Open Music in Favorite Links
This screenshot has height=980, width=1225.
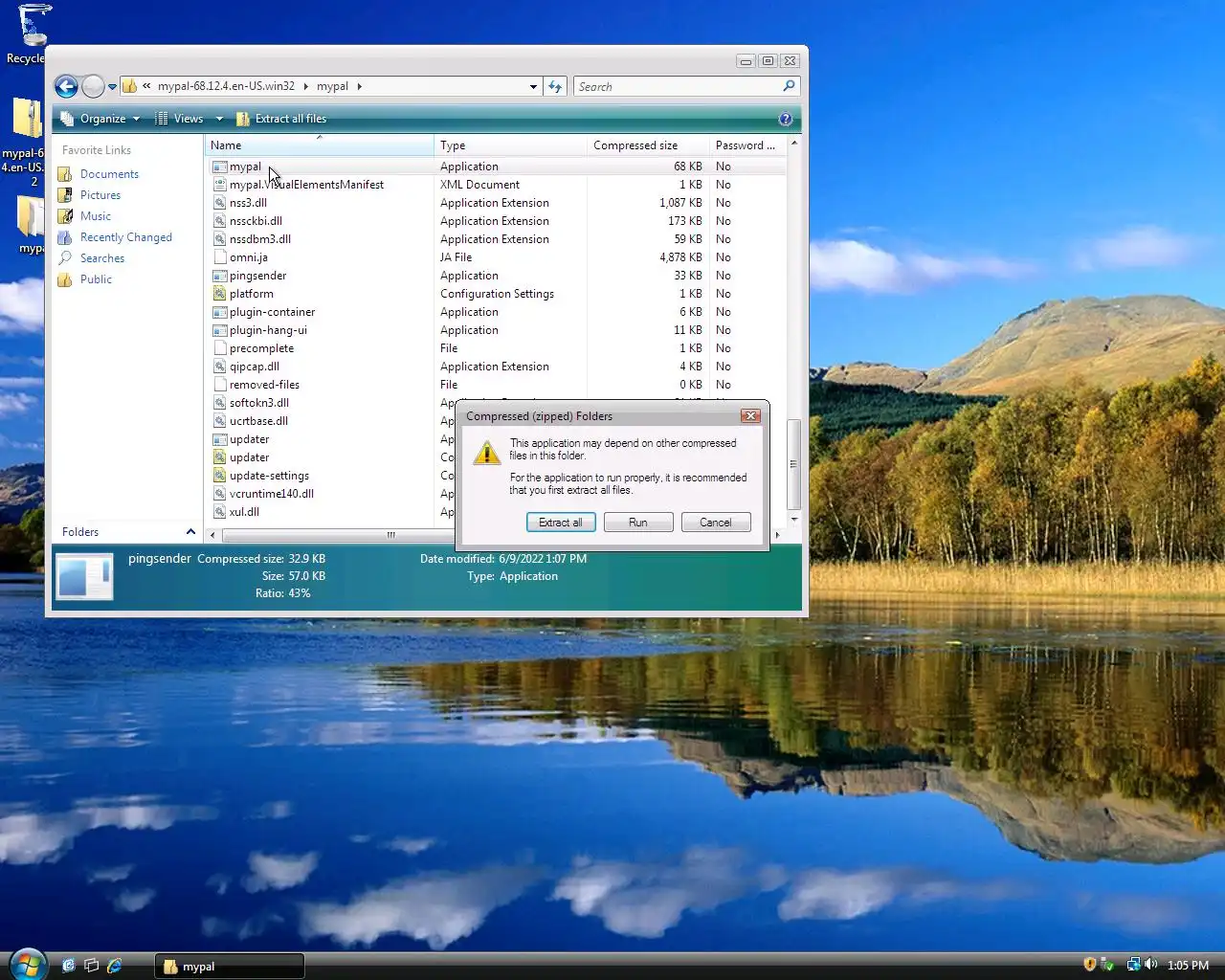tap(84, 216)
